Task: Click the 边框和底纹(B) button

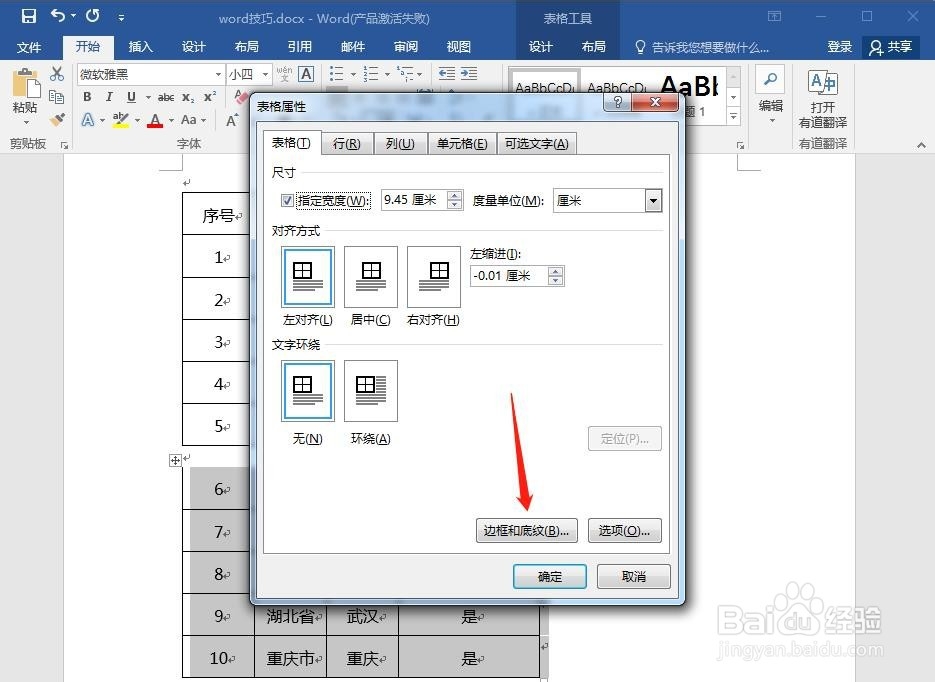Action: click(x=526, y=531)
